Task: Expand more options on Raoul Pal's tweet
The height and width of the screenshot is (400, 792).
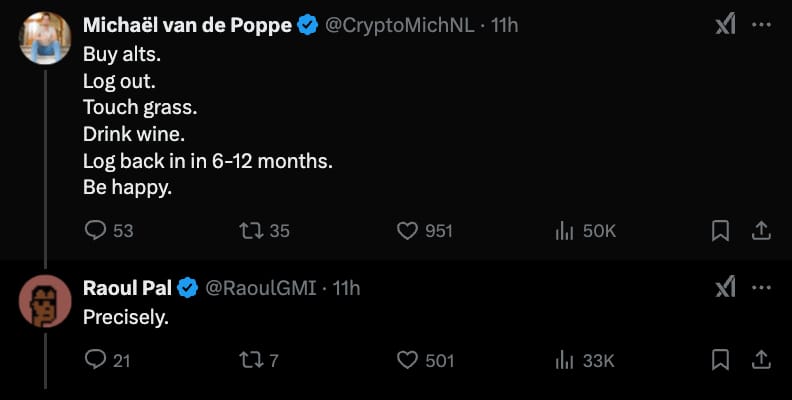Action: point(761,288)
